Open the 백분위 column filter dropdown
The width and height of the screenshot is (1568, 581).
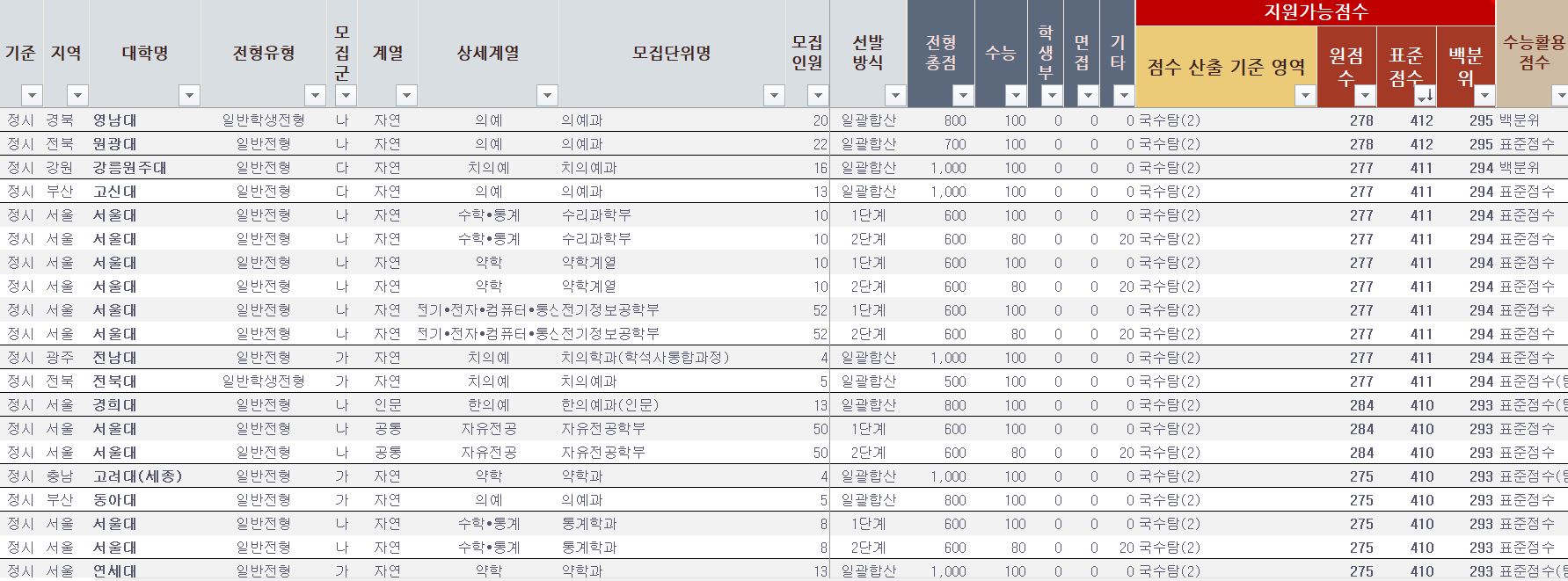coord(1484,95)
